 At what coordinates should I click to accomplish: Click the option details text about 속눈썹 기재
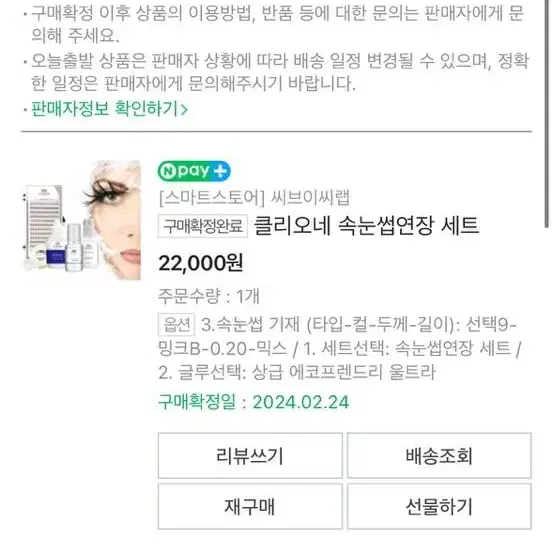pos(341,348)
